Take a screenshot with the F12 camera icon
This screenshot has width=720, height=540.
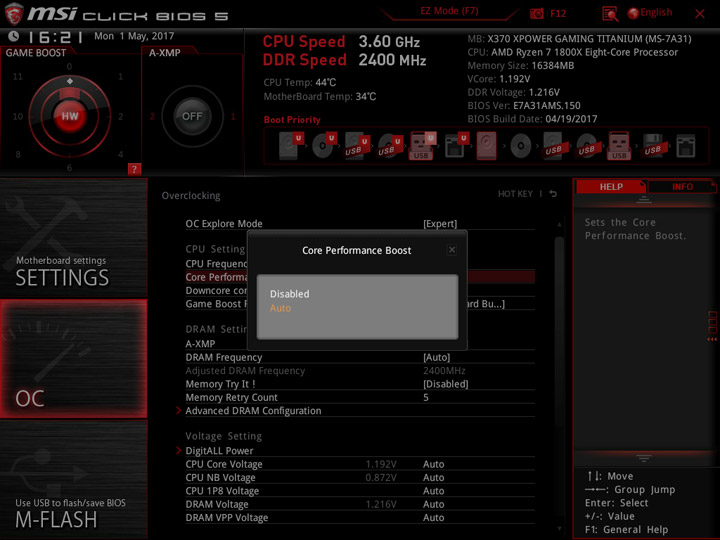click(536, 14)
